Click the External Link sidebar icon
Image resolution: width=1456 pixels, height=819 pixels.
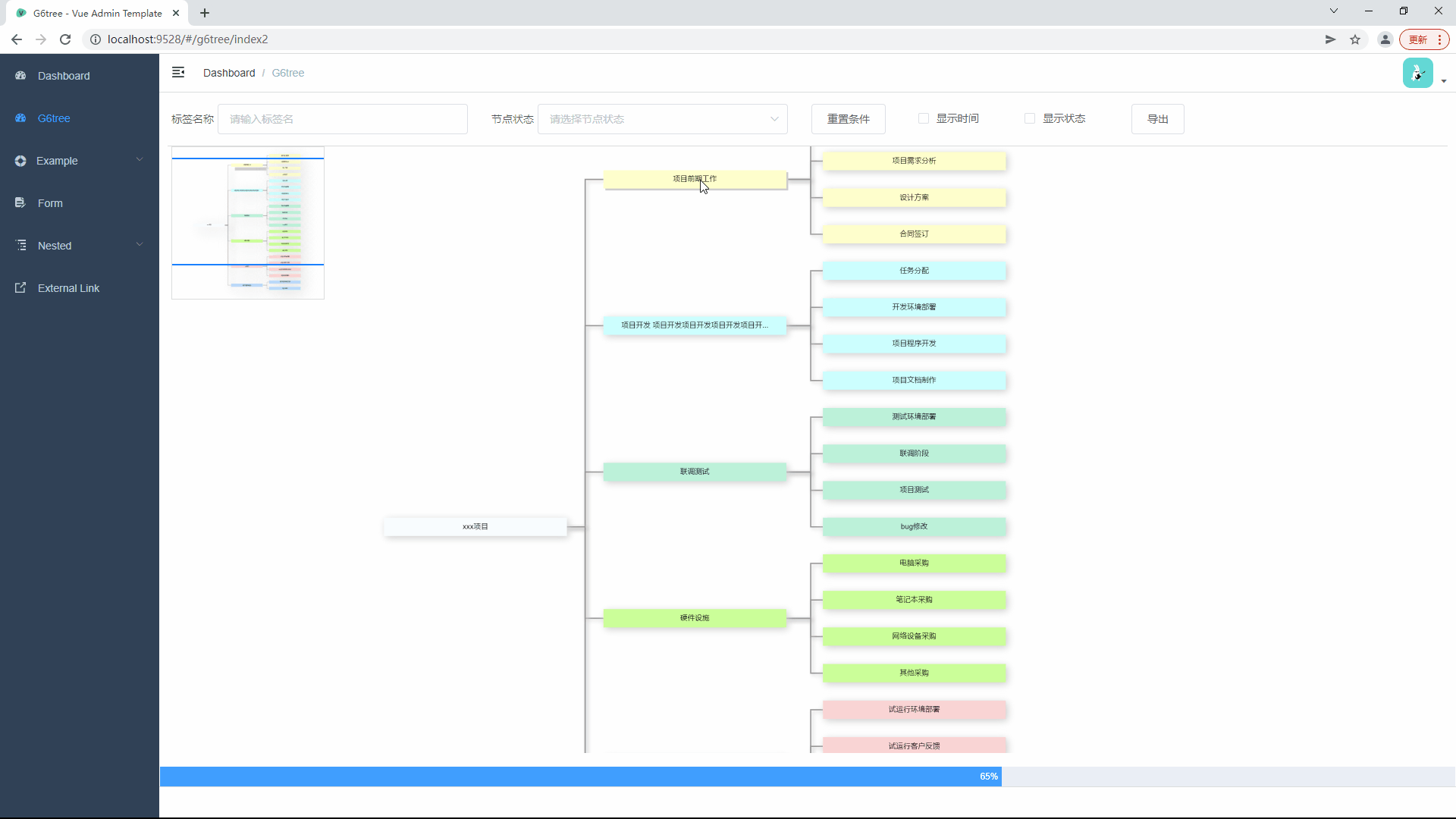tap(20, 288)
